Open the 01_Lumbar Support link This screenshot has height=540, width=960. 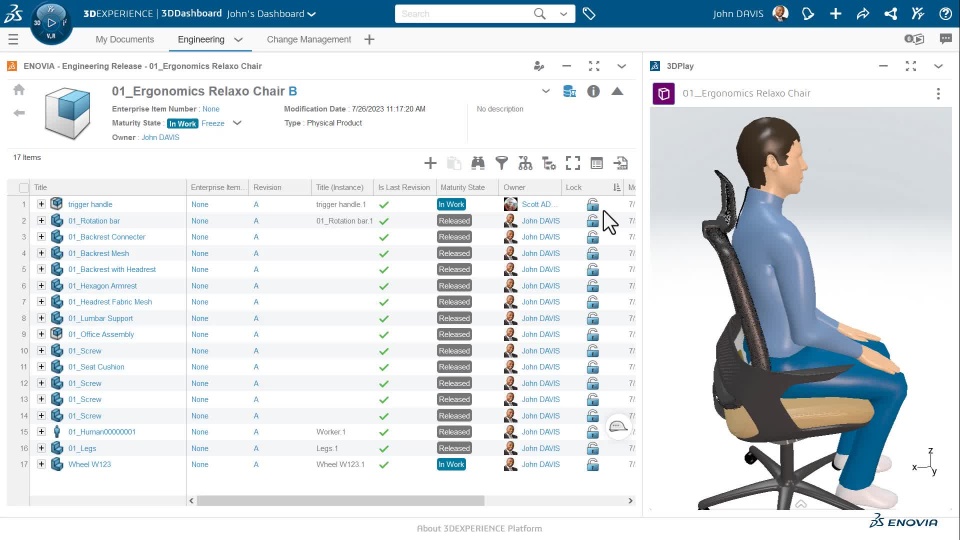tap(100, 318)
